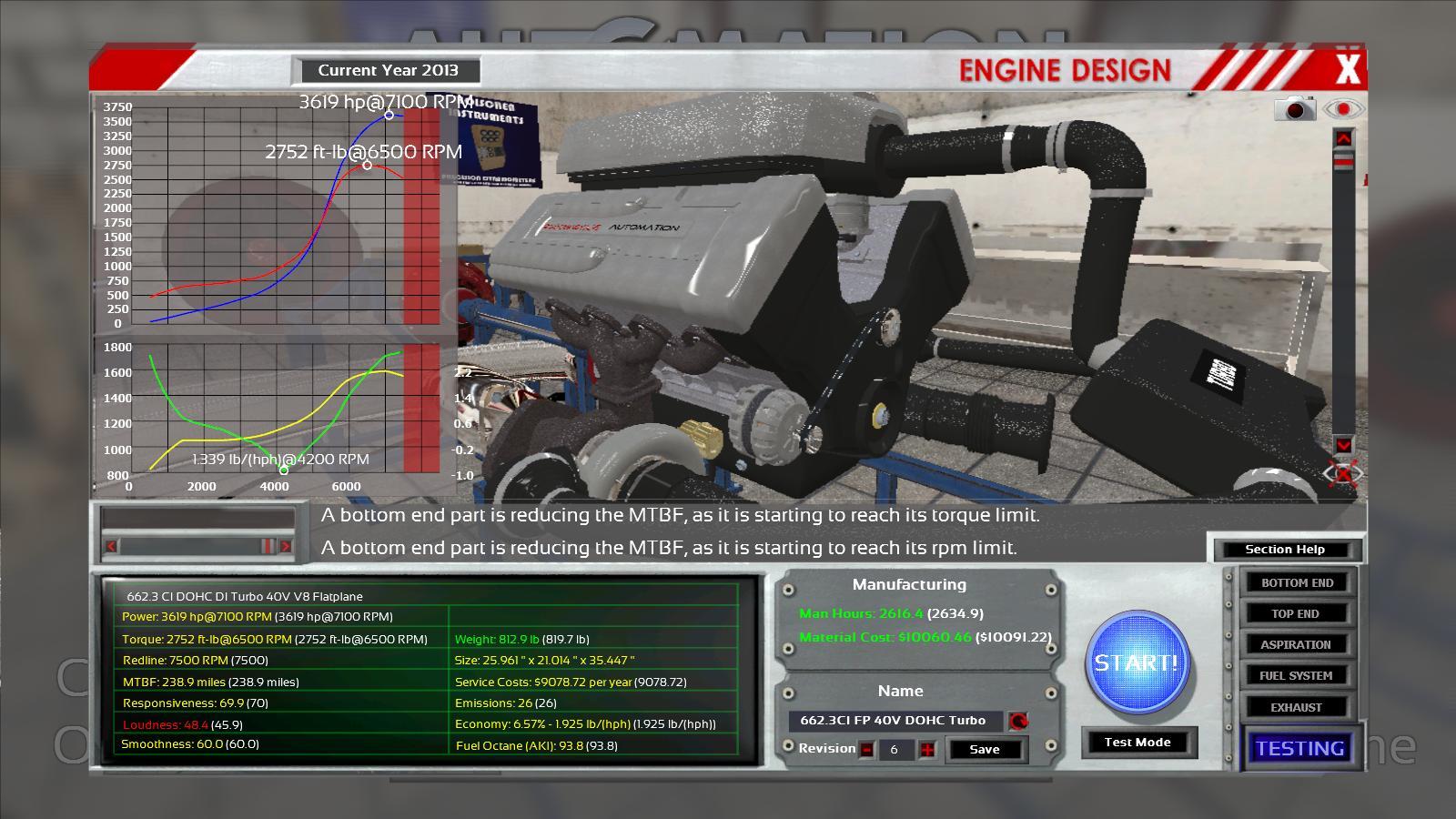The image size is (1456, 819).
Task: Click the left arrow of horizontal slider
Action: tap(111, 546)
